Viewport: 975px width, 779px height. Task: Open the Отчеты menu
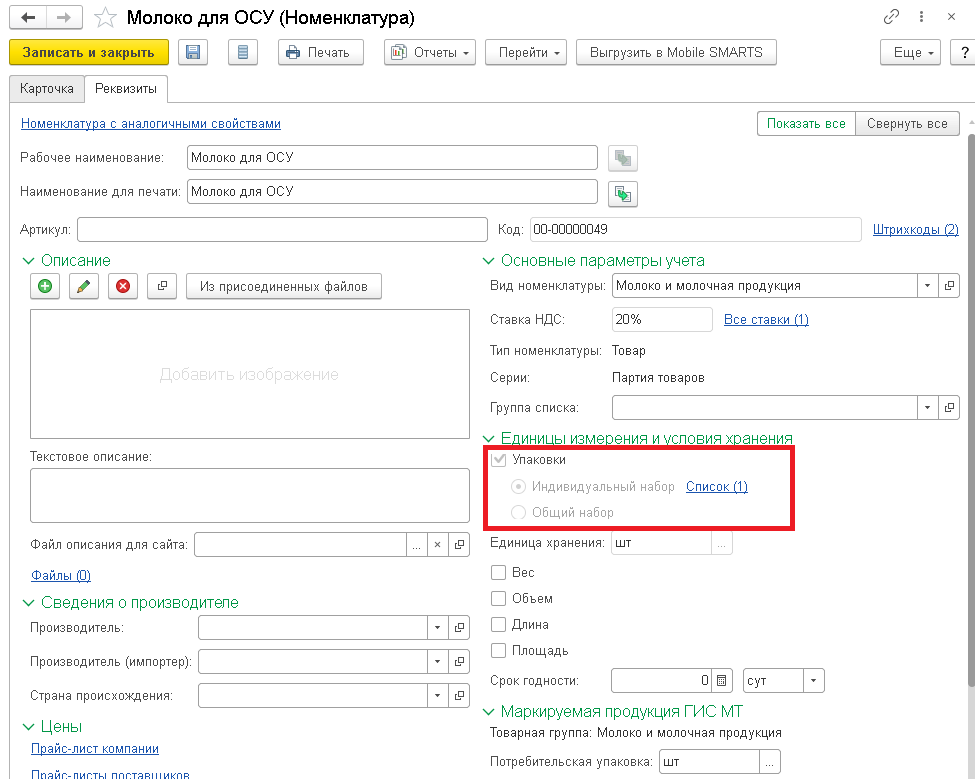point(430,52)
